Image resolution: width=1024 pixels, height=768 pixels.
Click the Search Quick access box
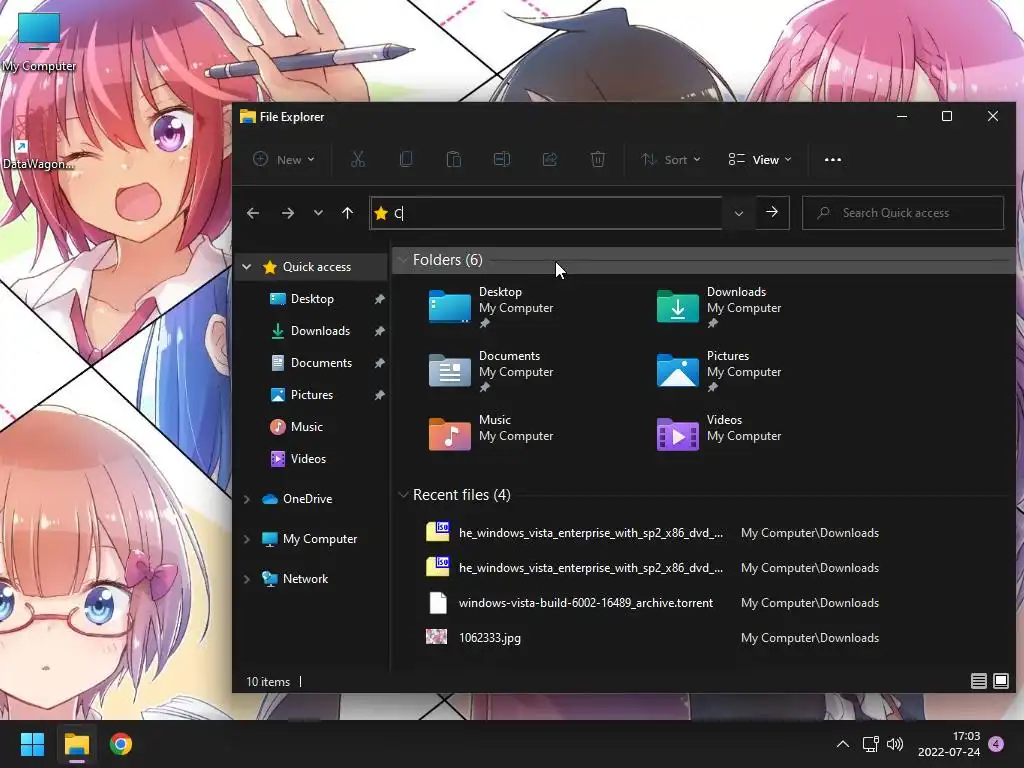(903, 213)
